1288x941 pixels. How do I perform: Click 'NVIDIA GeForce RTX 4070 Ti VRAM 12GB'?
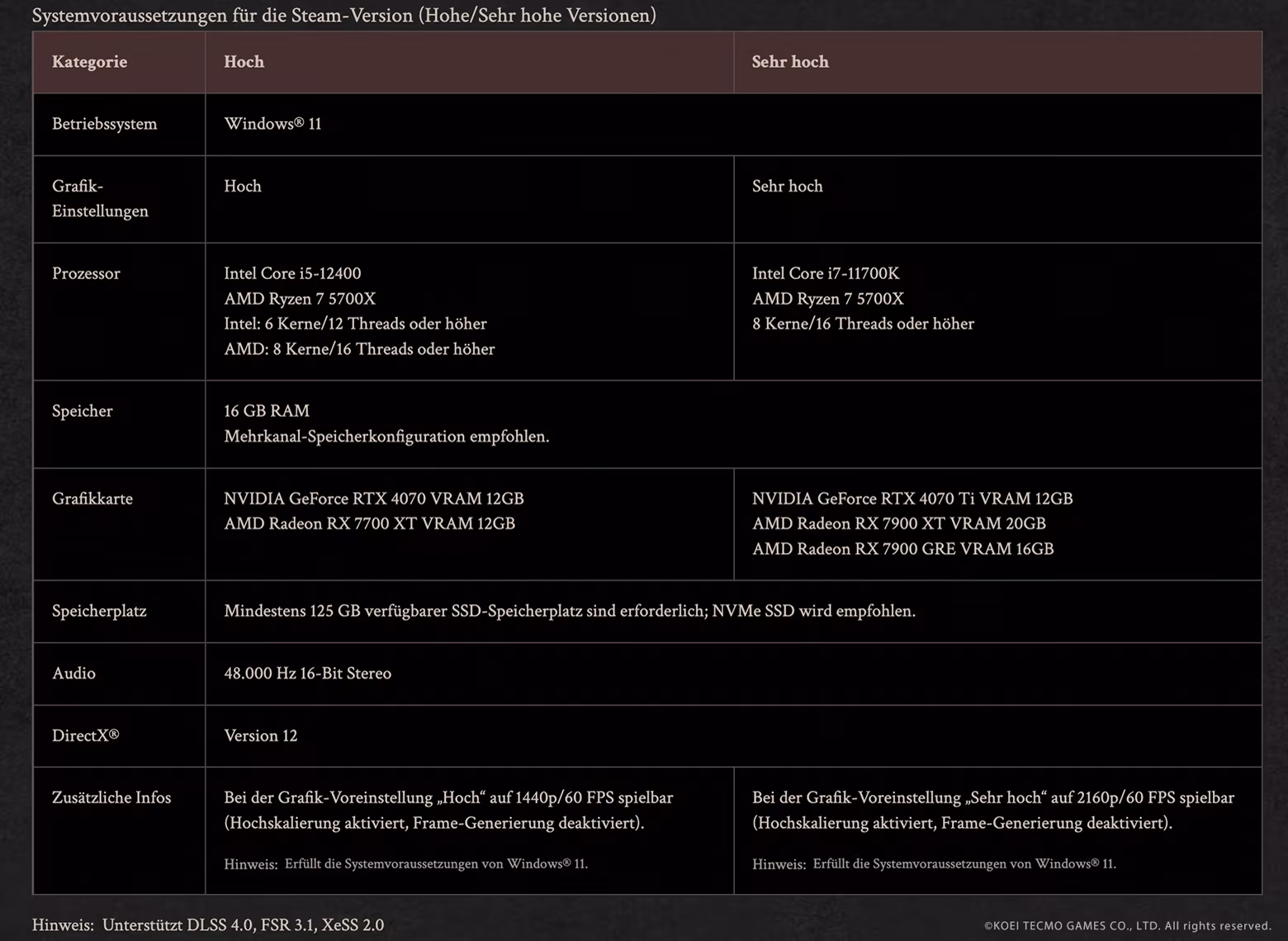tap(912, 499)
